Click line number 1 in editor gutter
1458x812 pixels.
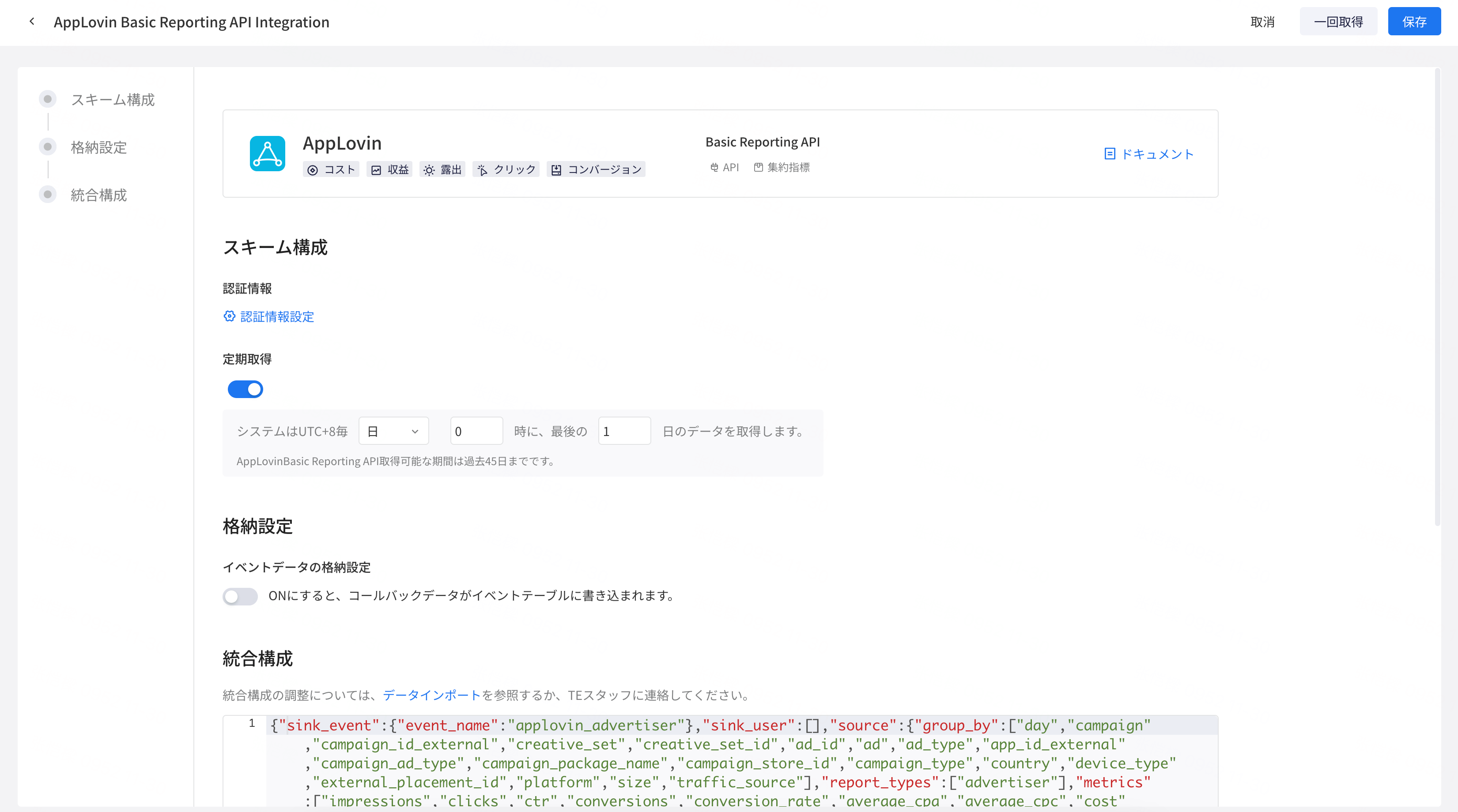252,723
